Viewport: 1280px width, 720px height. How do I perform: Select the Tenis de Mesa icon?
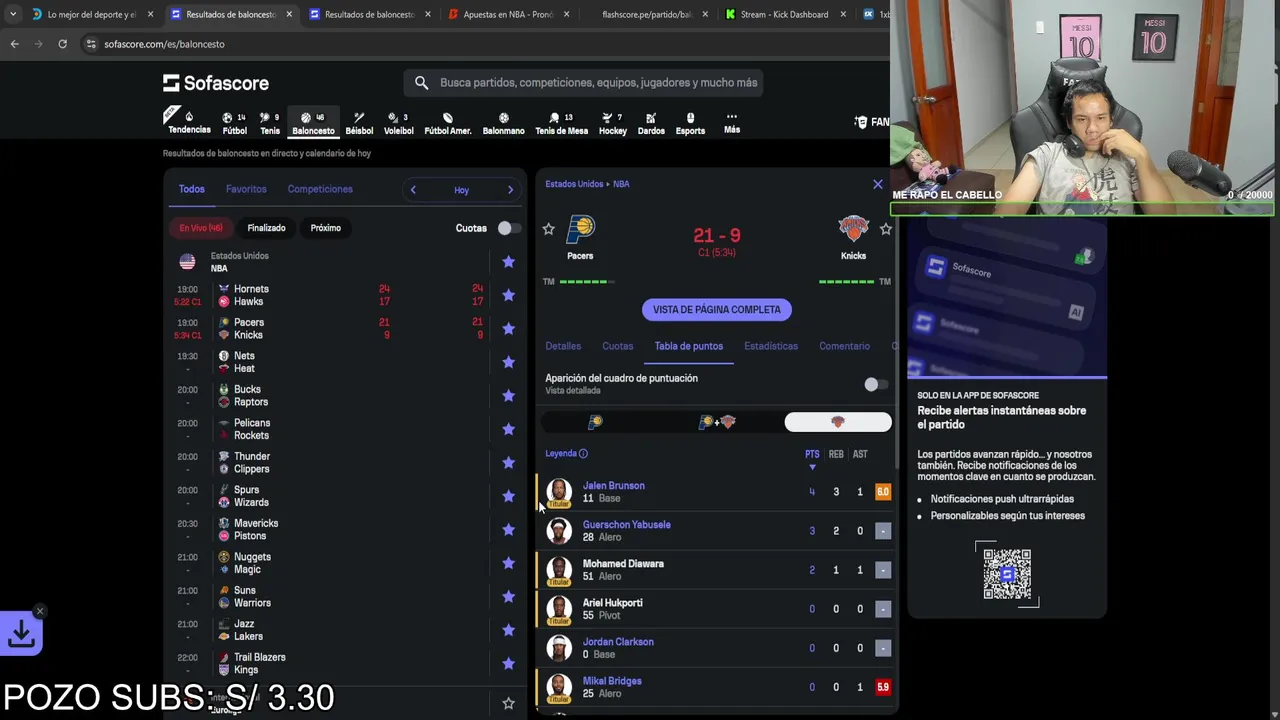point(561,123)
